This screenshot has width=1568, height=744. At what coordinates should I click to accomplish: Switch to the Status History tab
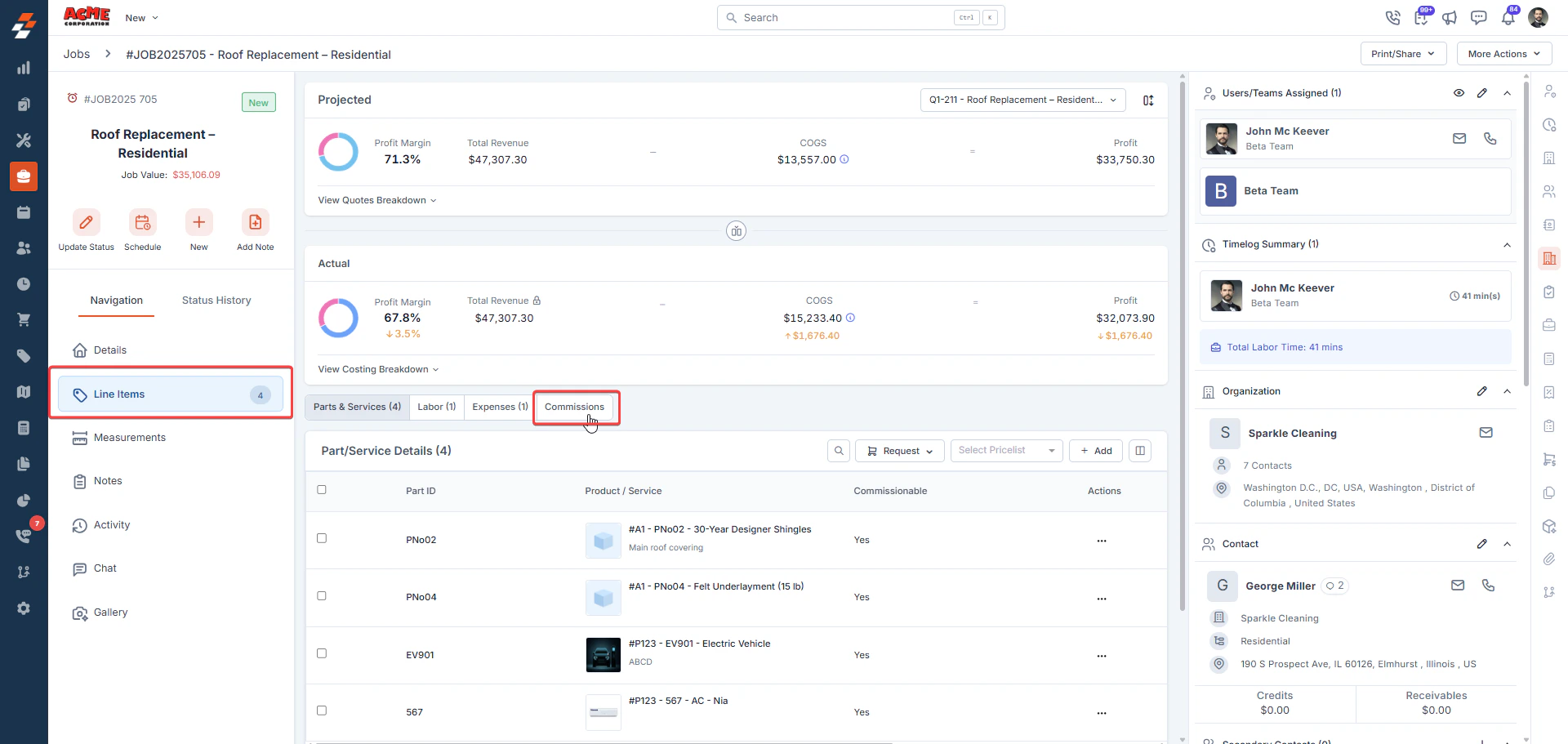216,301
